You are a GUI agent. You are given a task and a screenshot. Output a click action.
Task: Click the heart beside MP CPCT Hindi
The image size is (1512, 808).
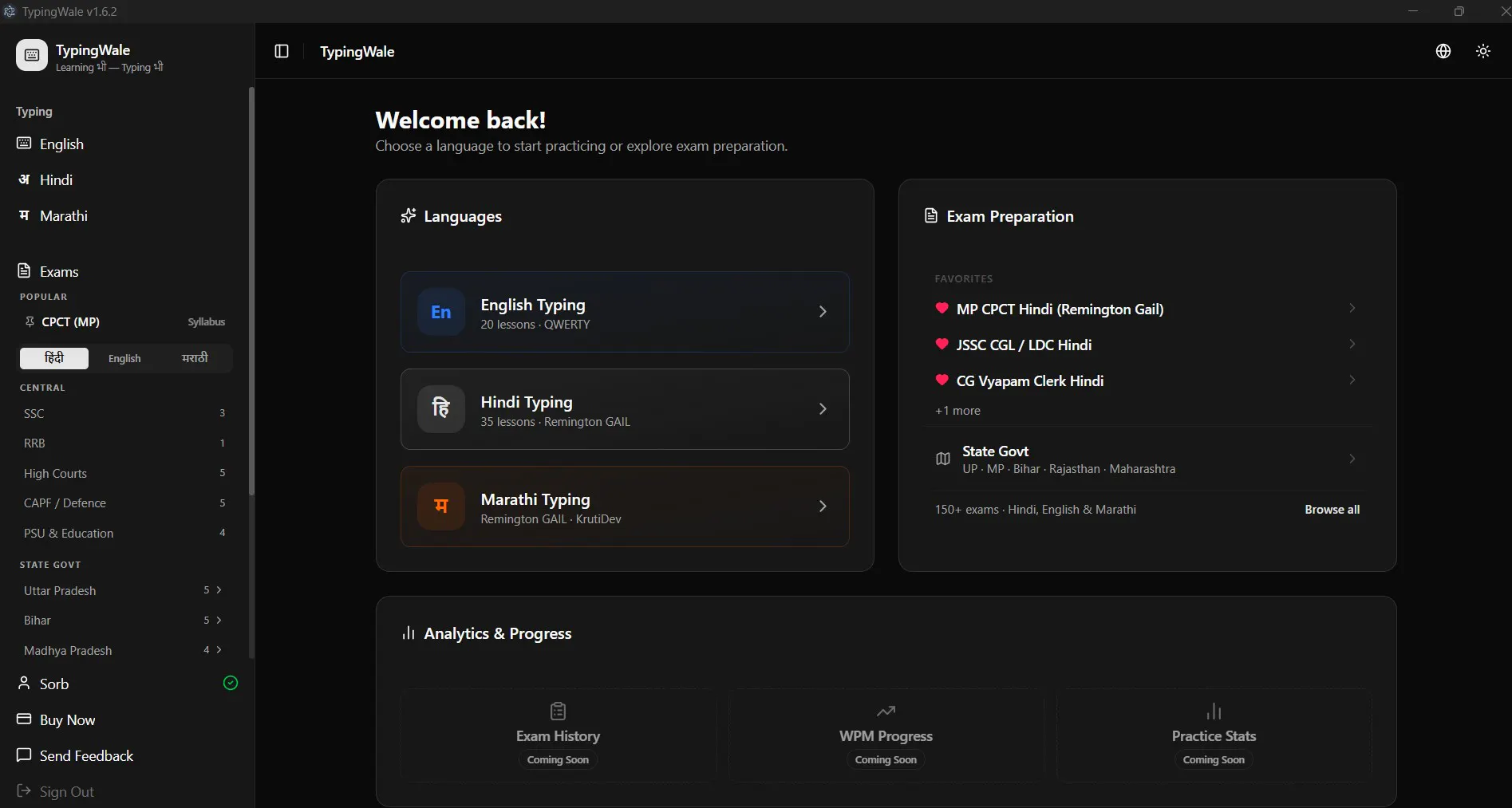pyautogui.click(x=942, y=309)
